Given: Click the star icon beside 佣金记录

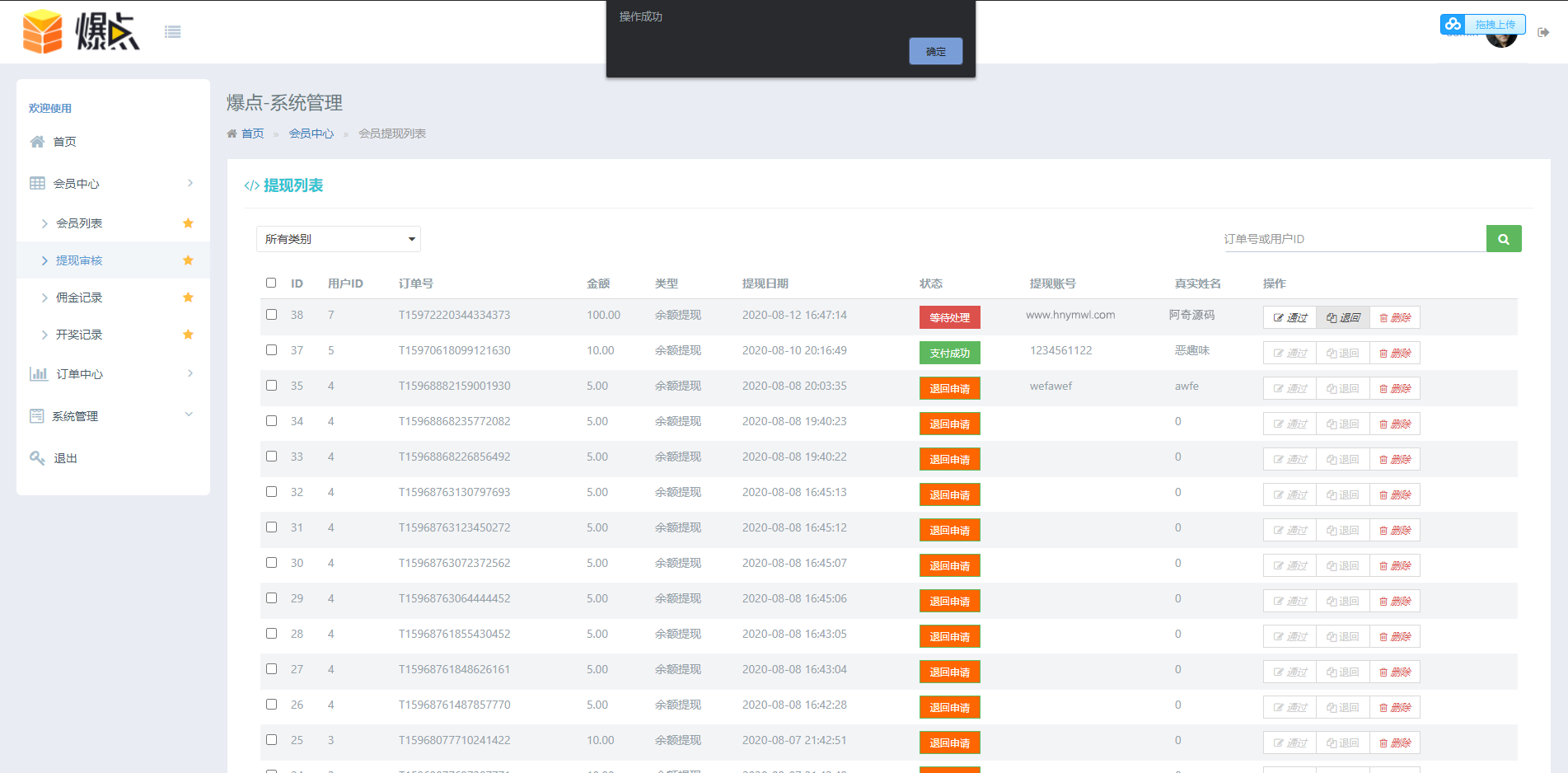Looking at the screenshot, I should [188, 297].
